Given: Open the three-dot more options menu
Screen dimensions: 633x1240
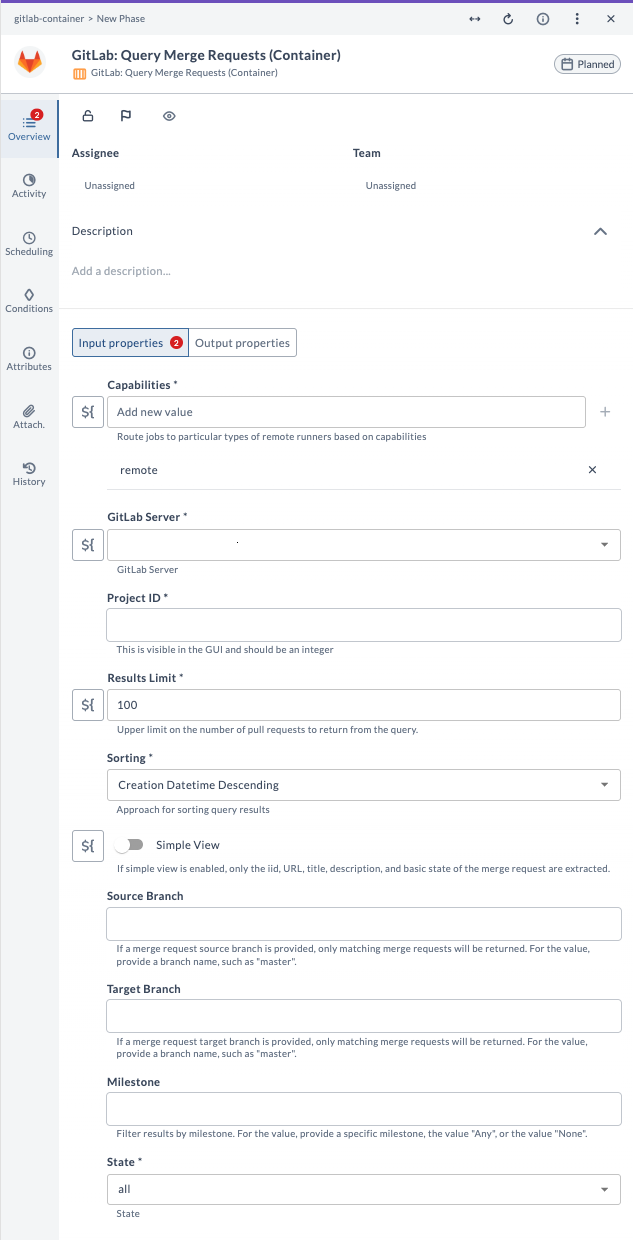Looking at the screenshot, I should pyautogui.click(x=577, y=19).
